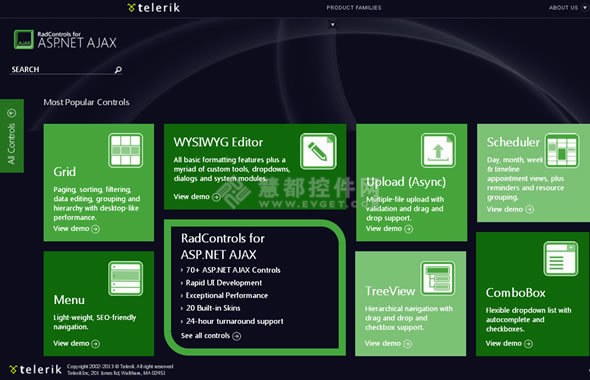
Task: View demo of Scheduler
Action: click(x=510, y=209)
